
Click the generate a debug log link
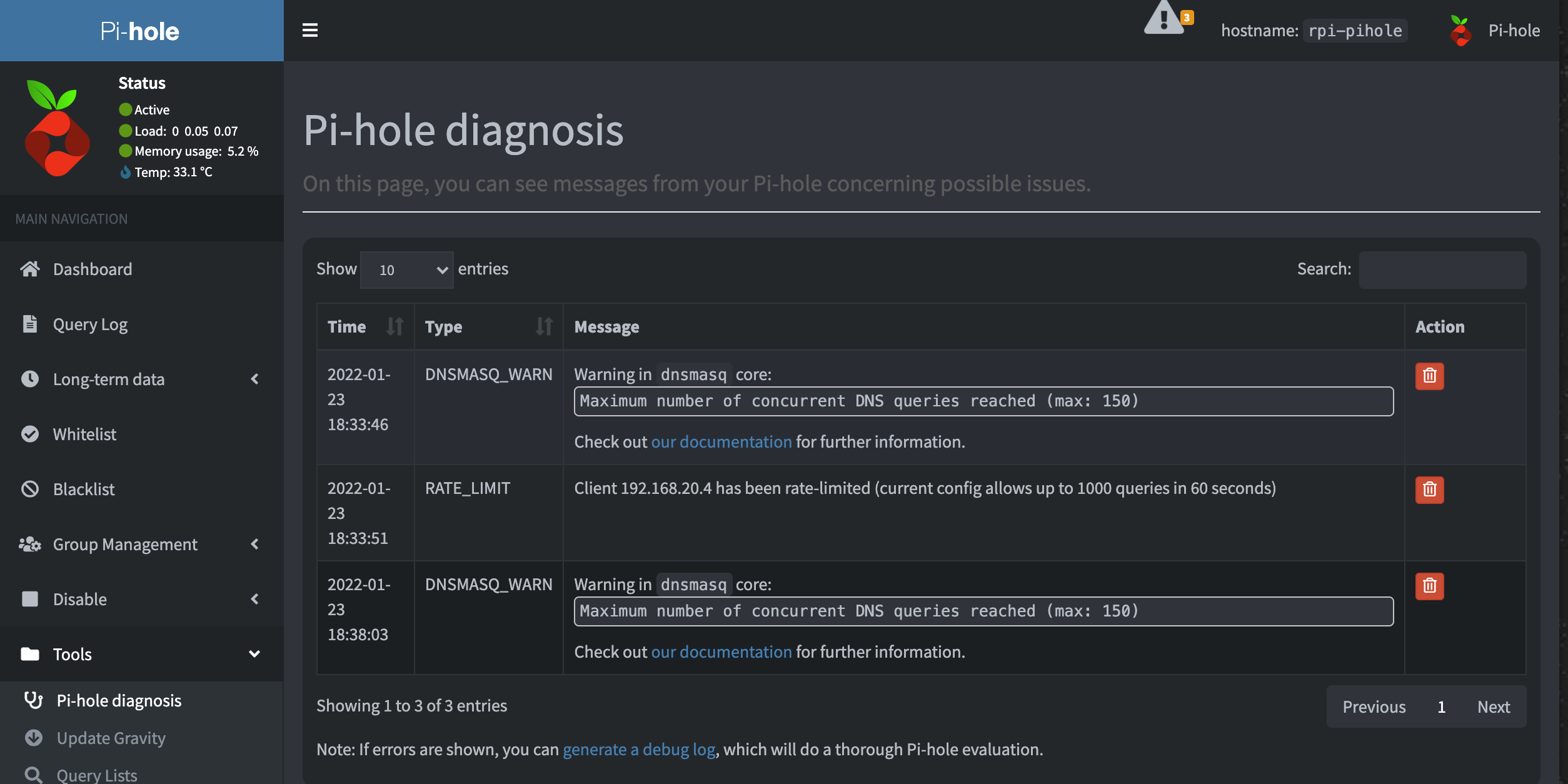pyautogui.click(x=639, y=749)
